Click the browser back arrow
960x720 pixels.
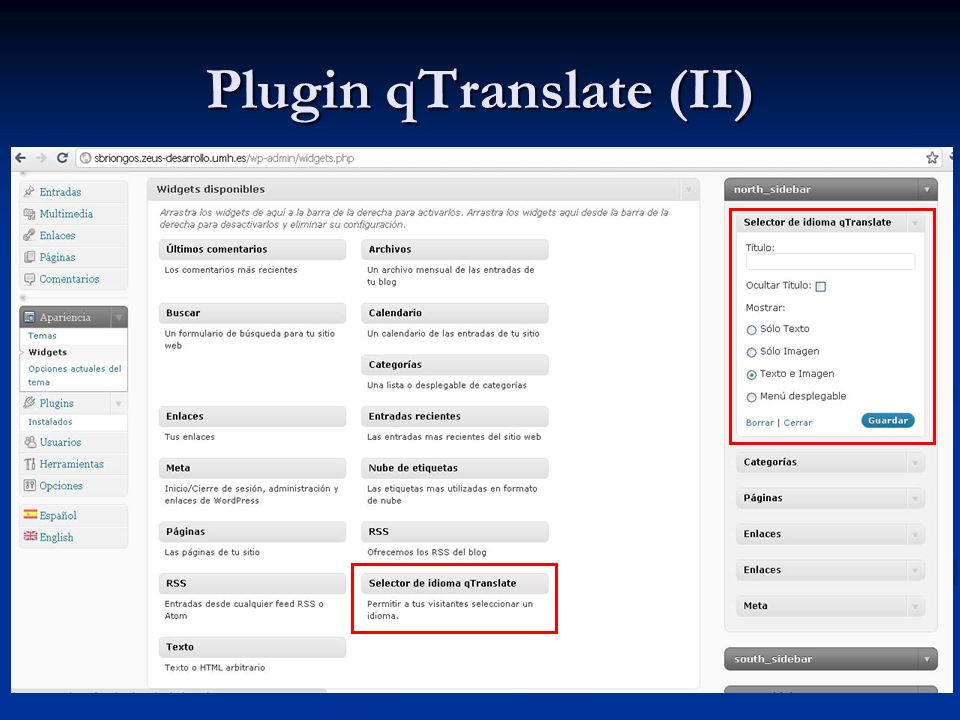pos(20,158)
